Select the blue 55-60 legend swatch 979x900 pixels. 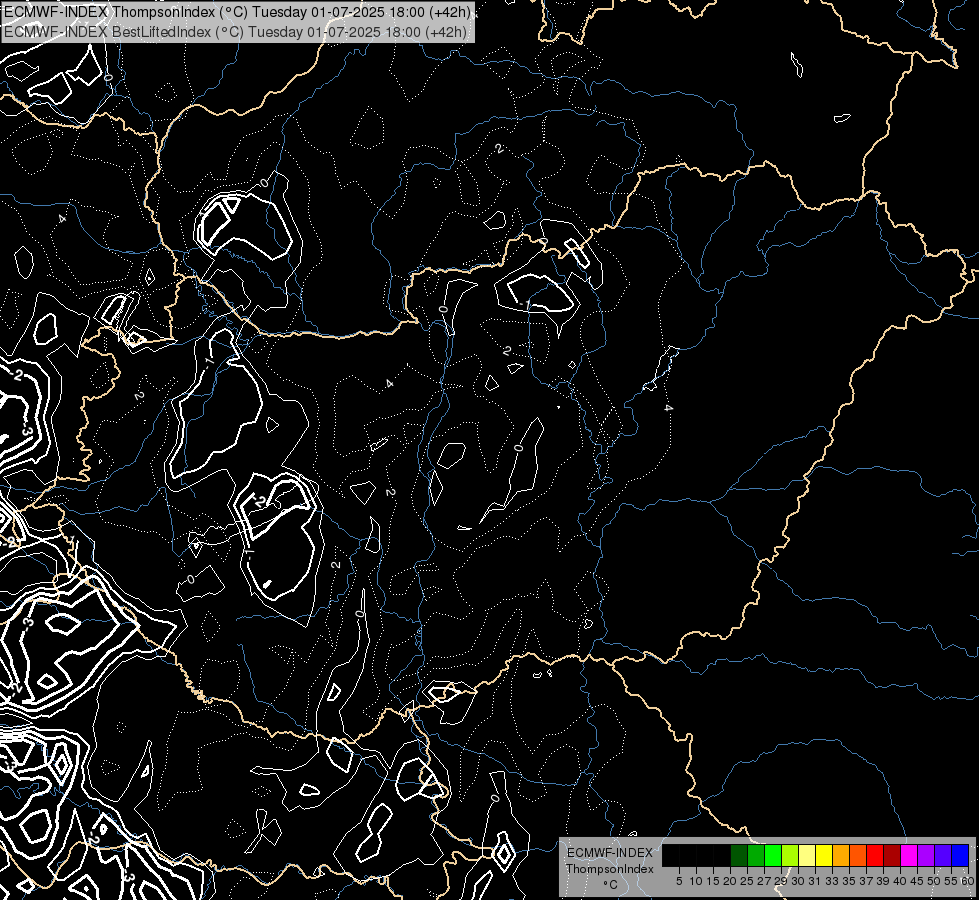pyautogui.click(x=960, y=855)
